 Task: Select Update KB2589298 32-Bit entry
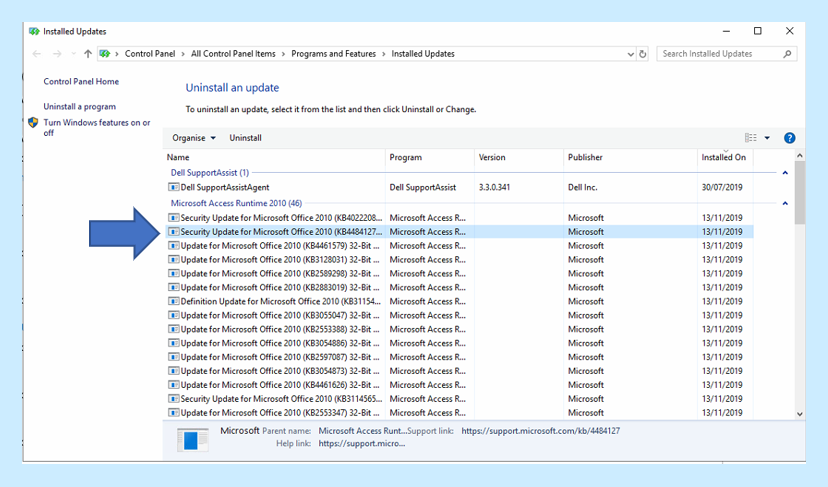pos(459,274)
